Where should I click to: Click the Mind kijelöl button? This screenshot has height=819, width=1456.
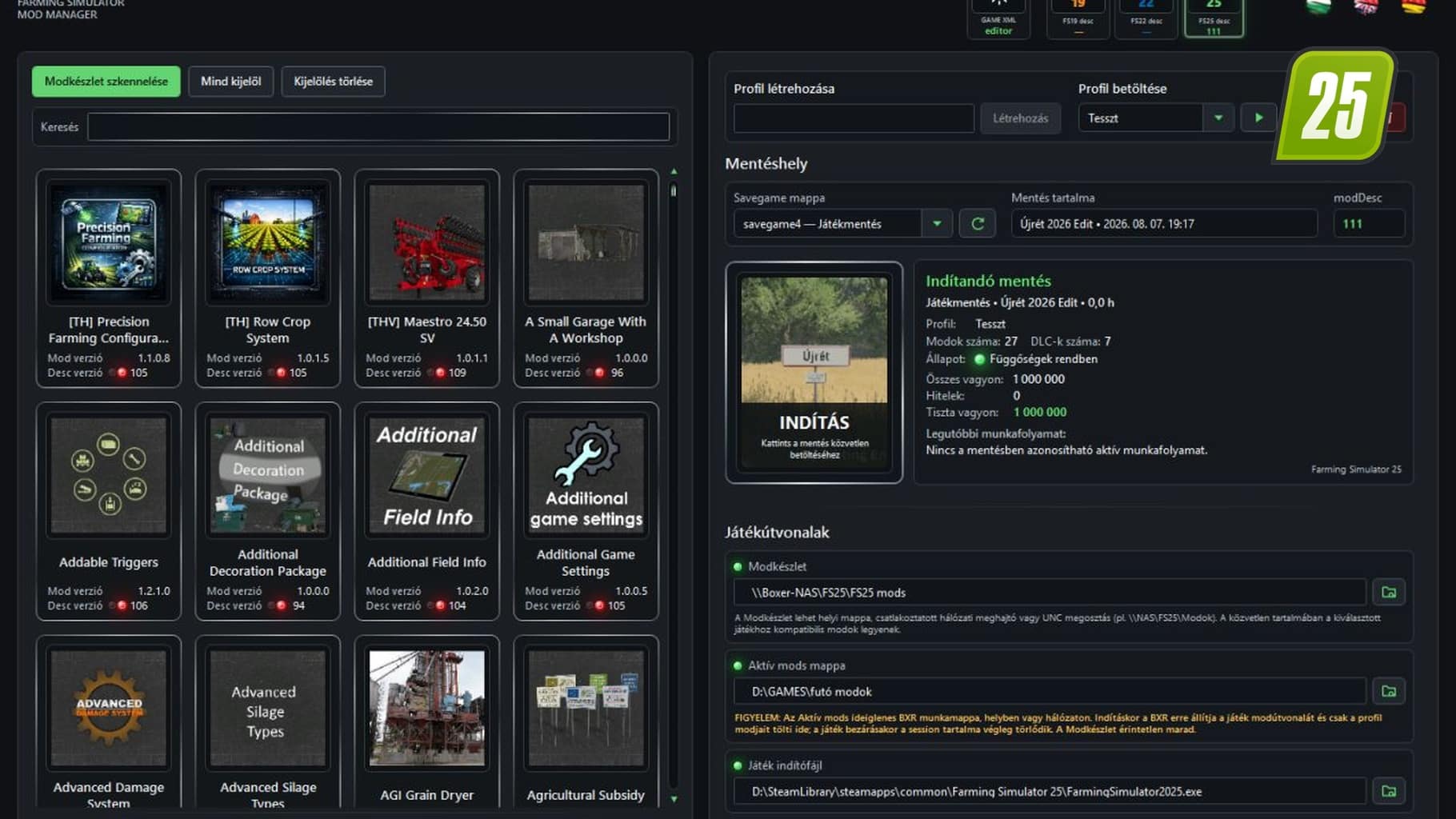(x=230, y=82)
